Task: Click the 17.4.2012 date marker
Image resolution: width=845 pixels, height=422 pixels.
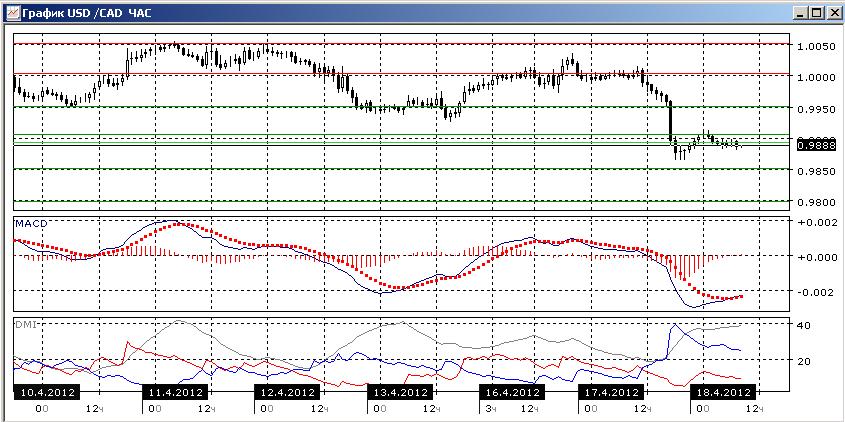Action: tap(611, 392)
